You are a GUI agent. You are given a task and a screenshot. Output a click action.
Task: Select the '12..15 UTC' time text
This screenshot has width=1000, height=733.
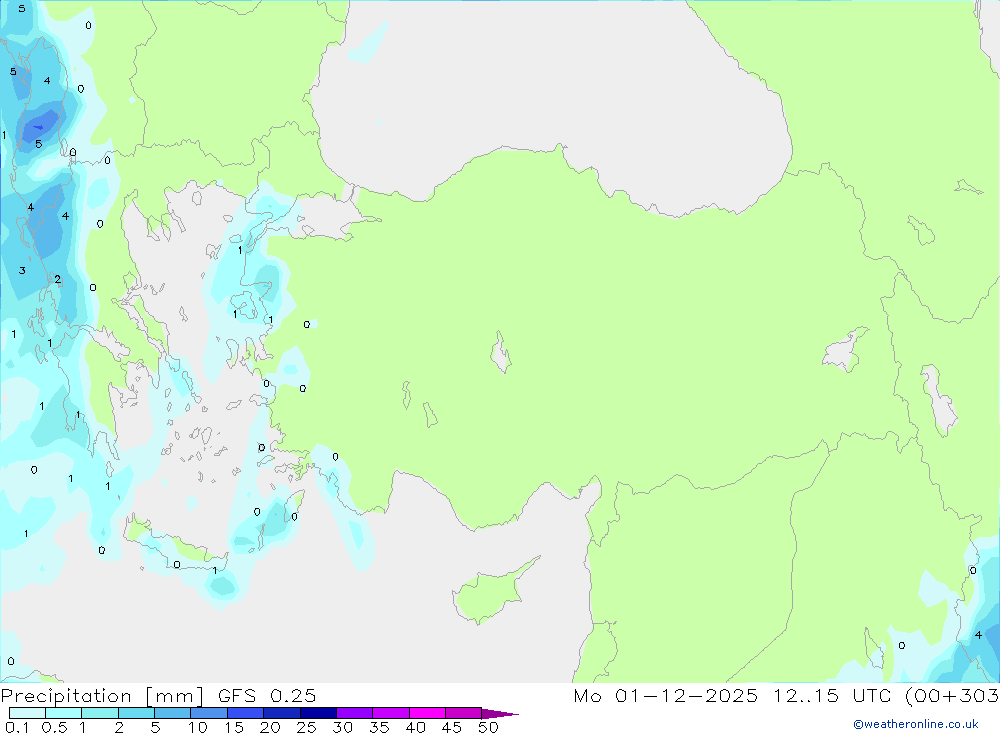click(832, 695)
